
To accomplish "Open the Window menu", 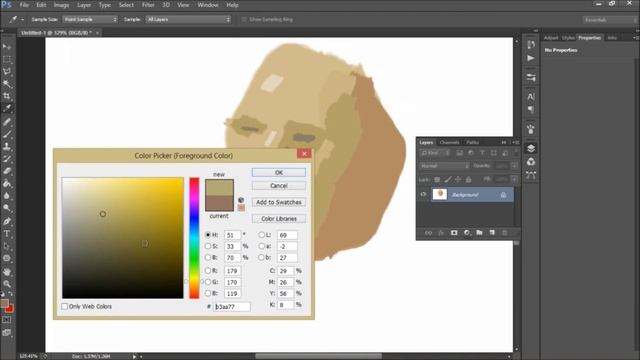I will 208,5.
